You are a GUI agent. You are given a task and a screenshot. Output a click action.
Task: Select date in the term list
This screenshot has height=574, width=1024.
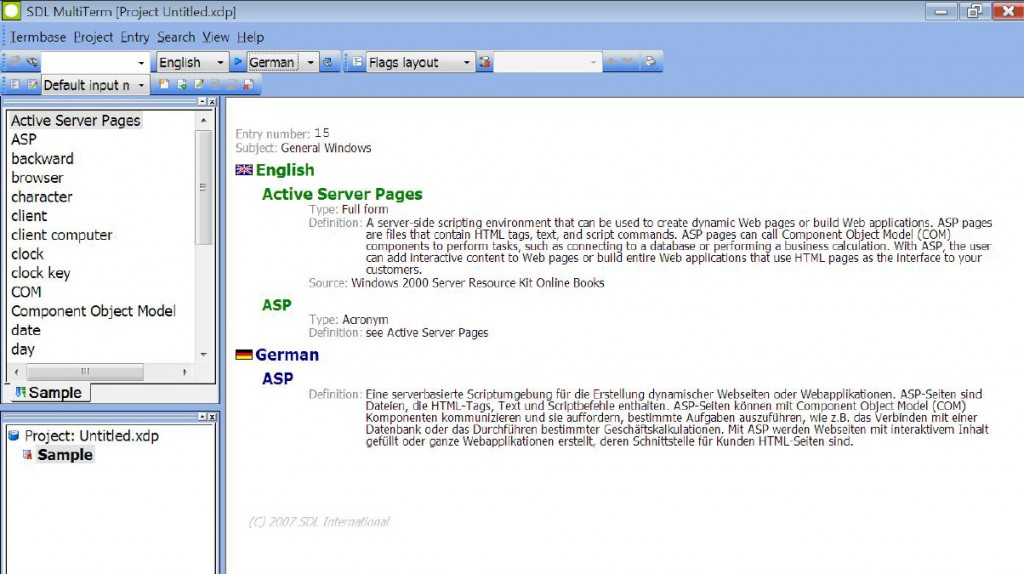click(25, 330)
